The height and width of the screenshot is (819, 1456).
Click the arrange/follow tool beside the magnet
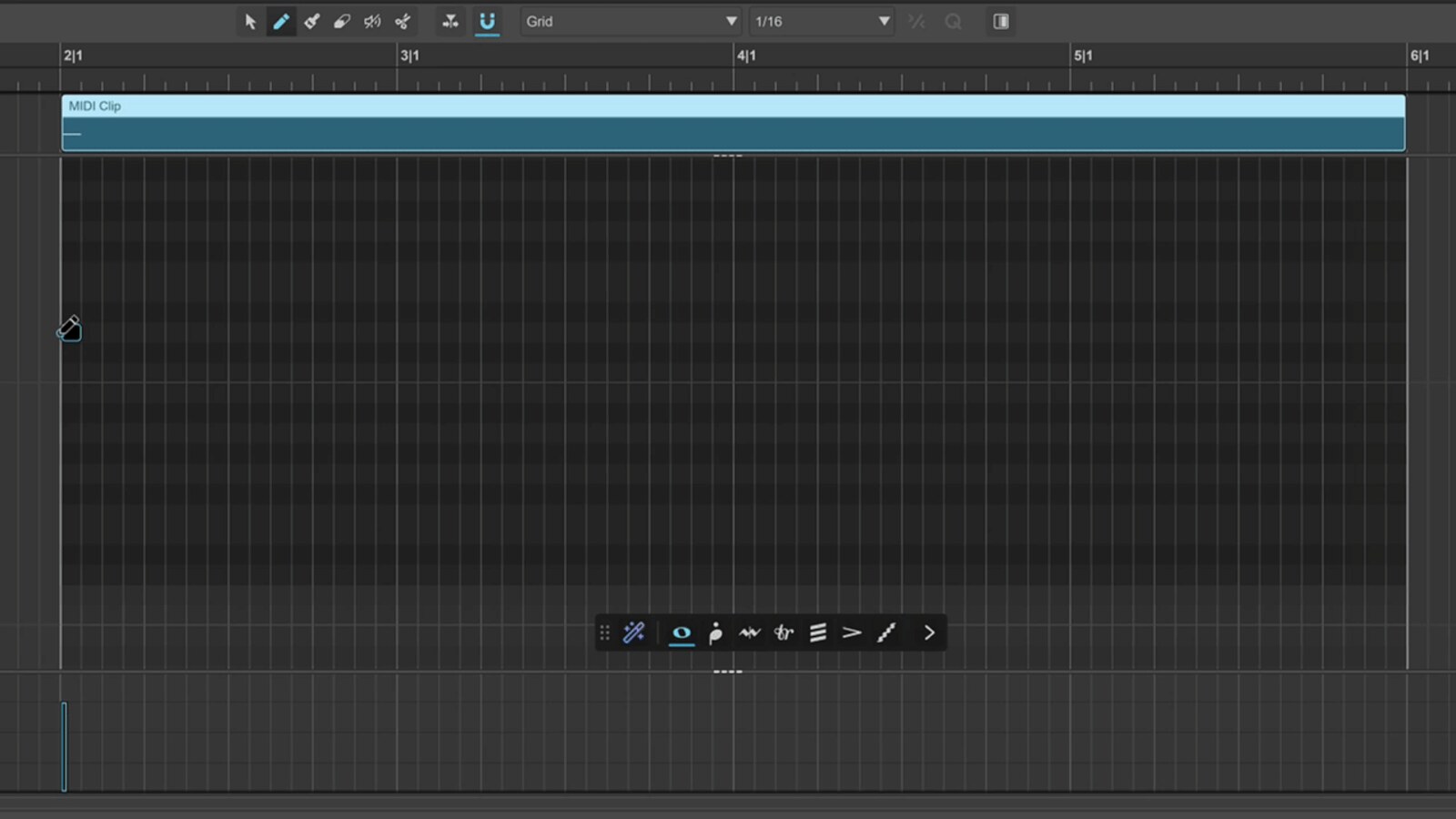coord(450,21)
